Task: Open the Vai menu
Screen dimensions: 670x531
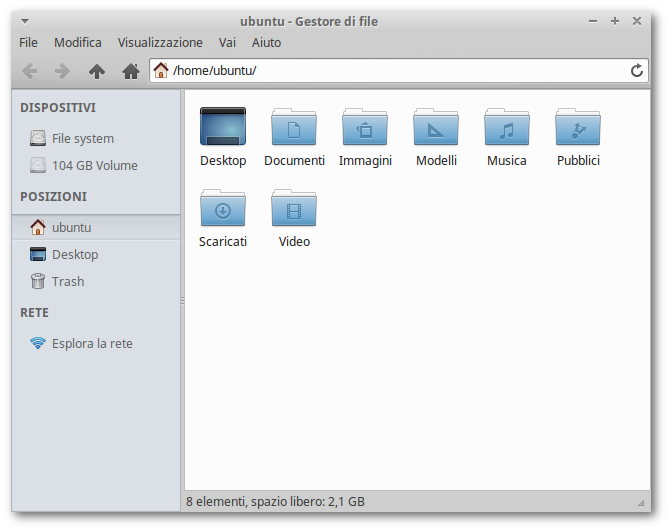Action: (x=227, y=43)
